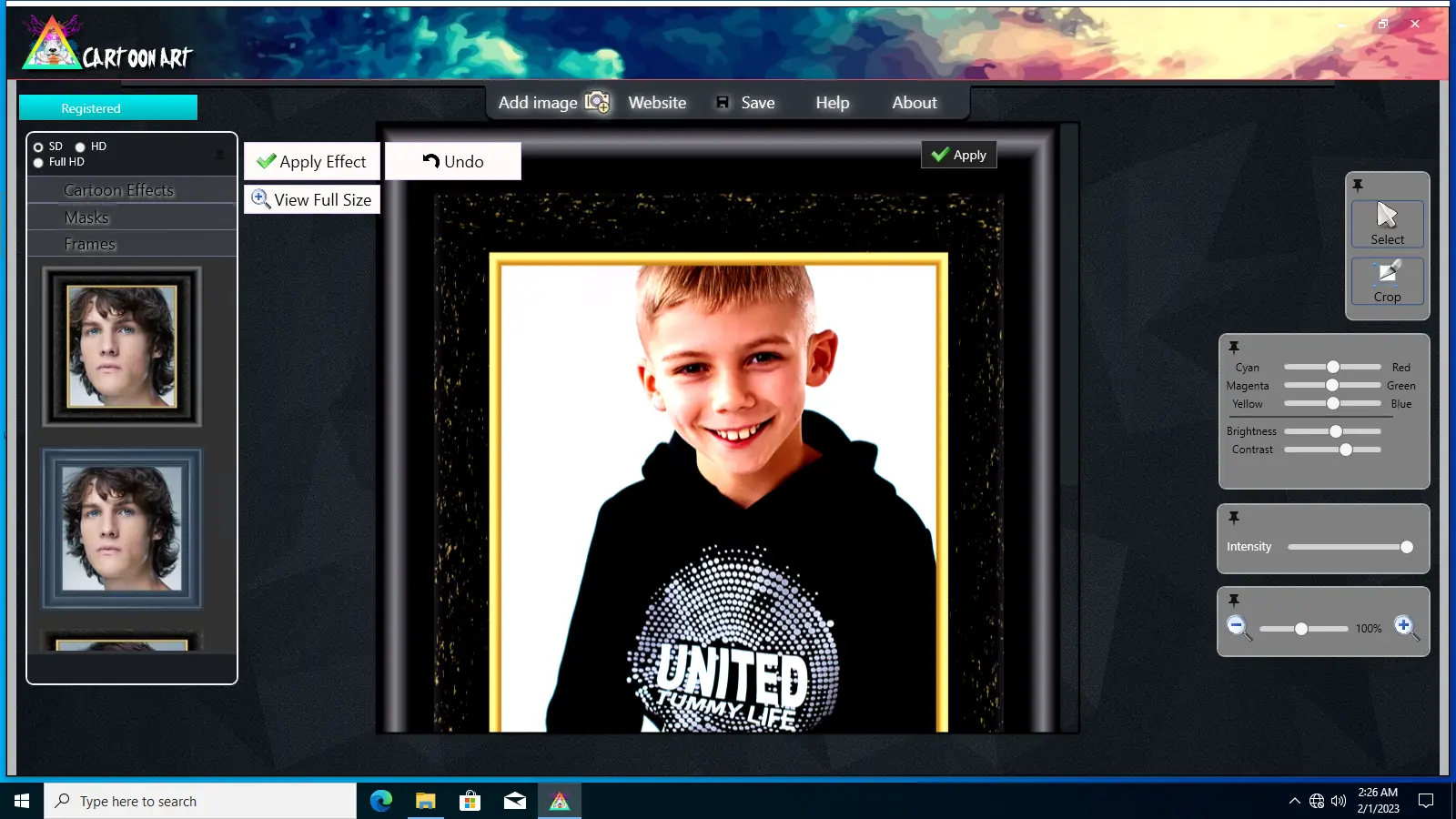Expand the Frames section
1456x819 pixels.
tap(132, 244)
